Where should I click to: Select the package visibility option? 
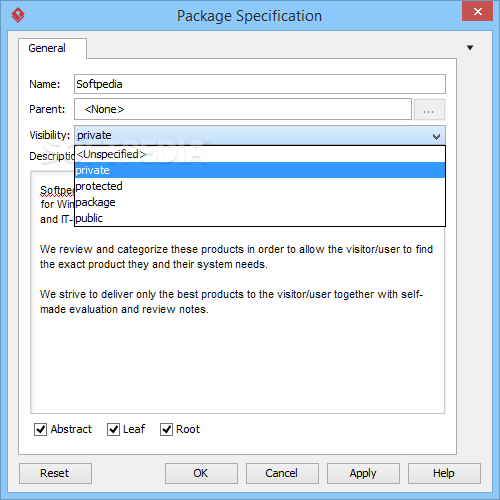[x=260, y=202]
